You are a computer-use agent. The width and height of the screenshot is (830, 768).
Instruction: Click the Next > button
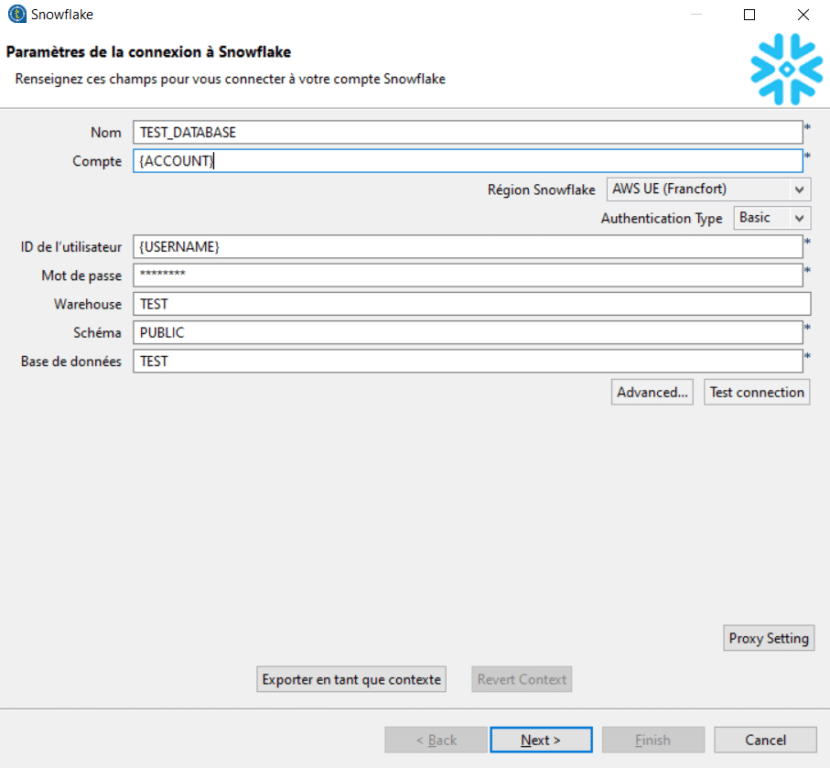point(541,739)
